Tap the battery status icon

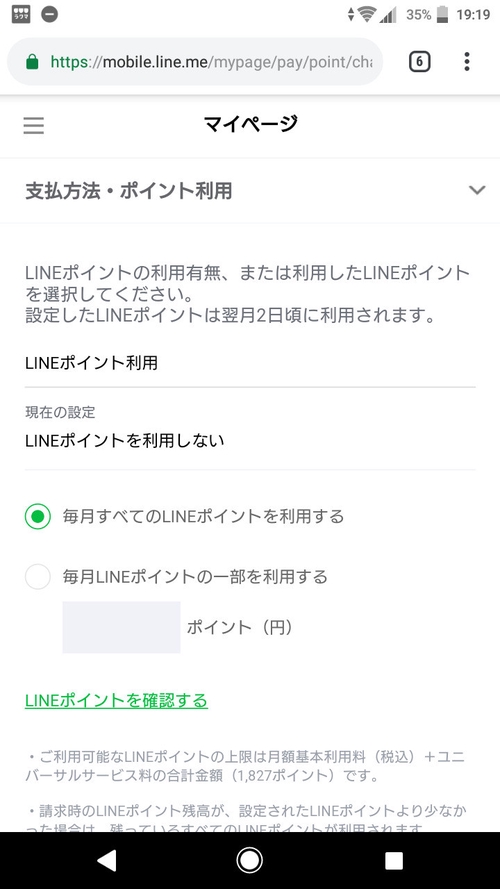coord(443,15)
